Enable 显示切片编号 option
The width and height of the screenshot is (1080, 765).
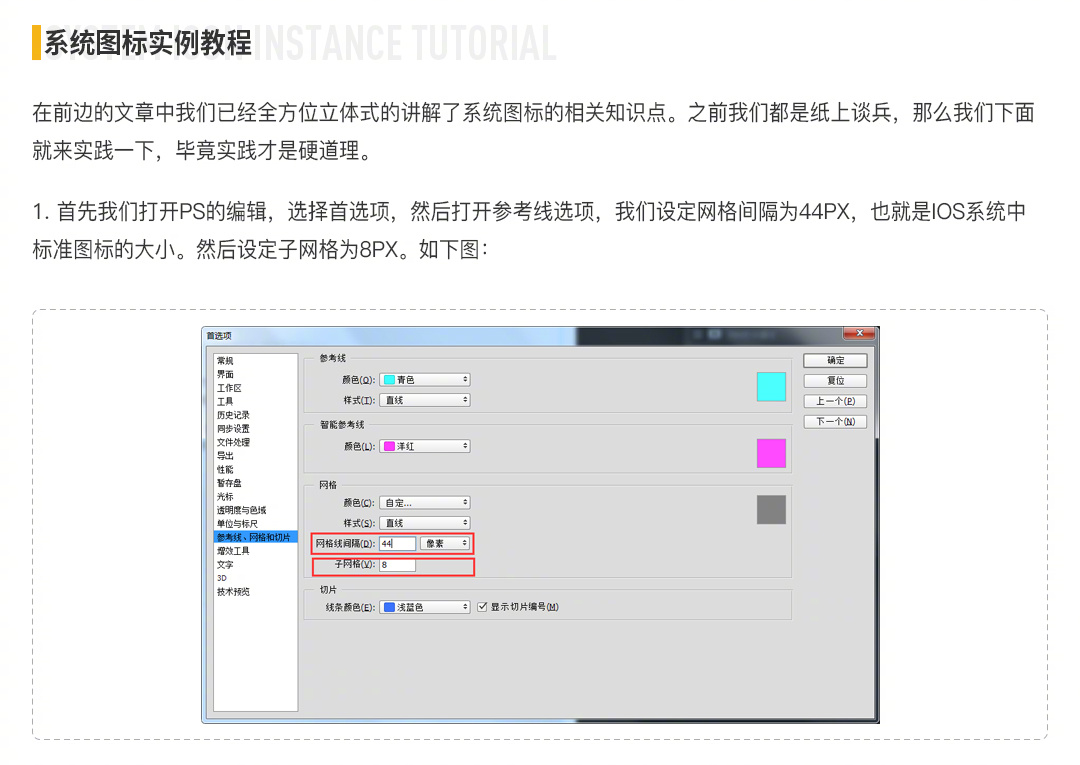[x=482, y=606]
